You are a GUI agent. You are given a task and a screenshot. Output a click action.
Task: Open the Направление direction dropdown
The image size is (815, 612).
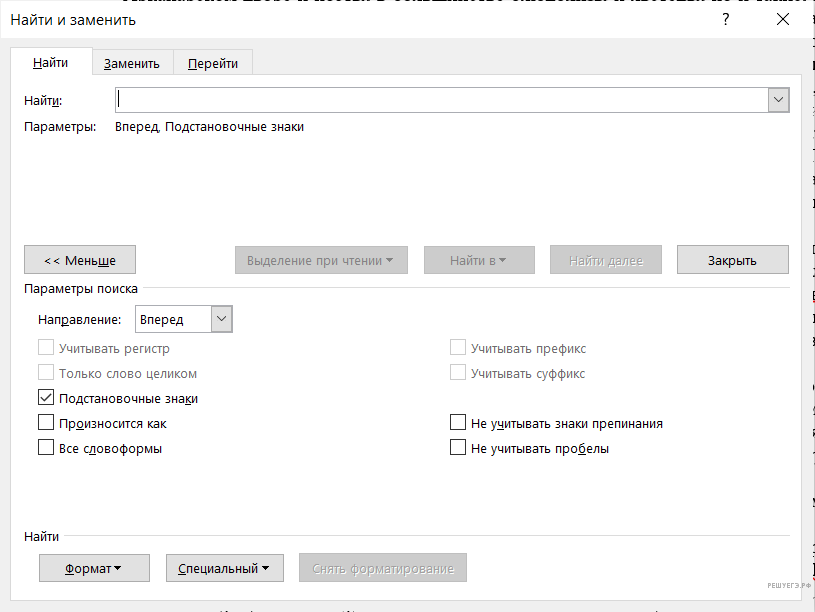[222, 320]
